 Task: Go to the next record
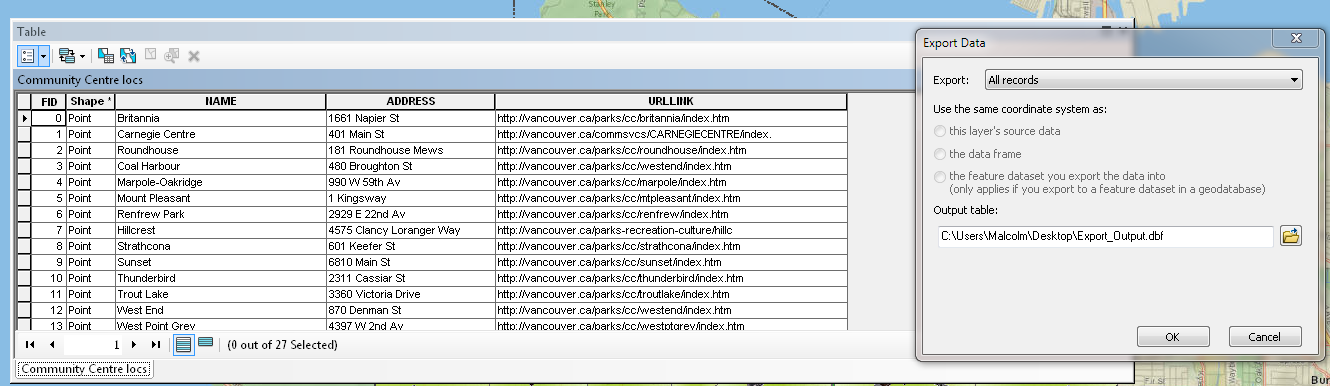click(x=135, y=345)
